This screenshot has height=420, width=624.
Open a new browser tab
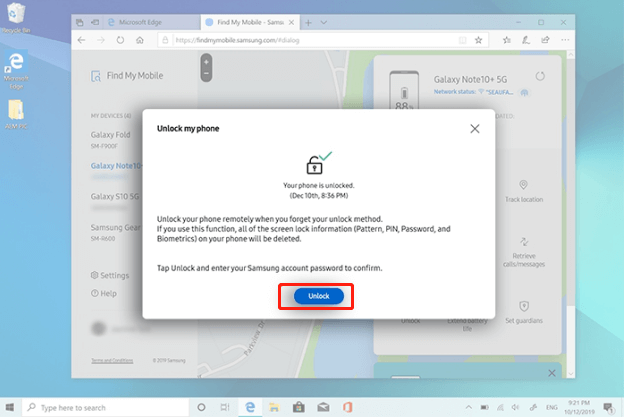[x=308, y=23]
